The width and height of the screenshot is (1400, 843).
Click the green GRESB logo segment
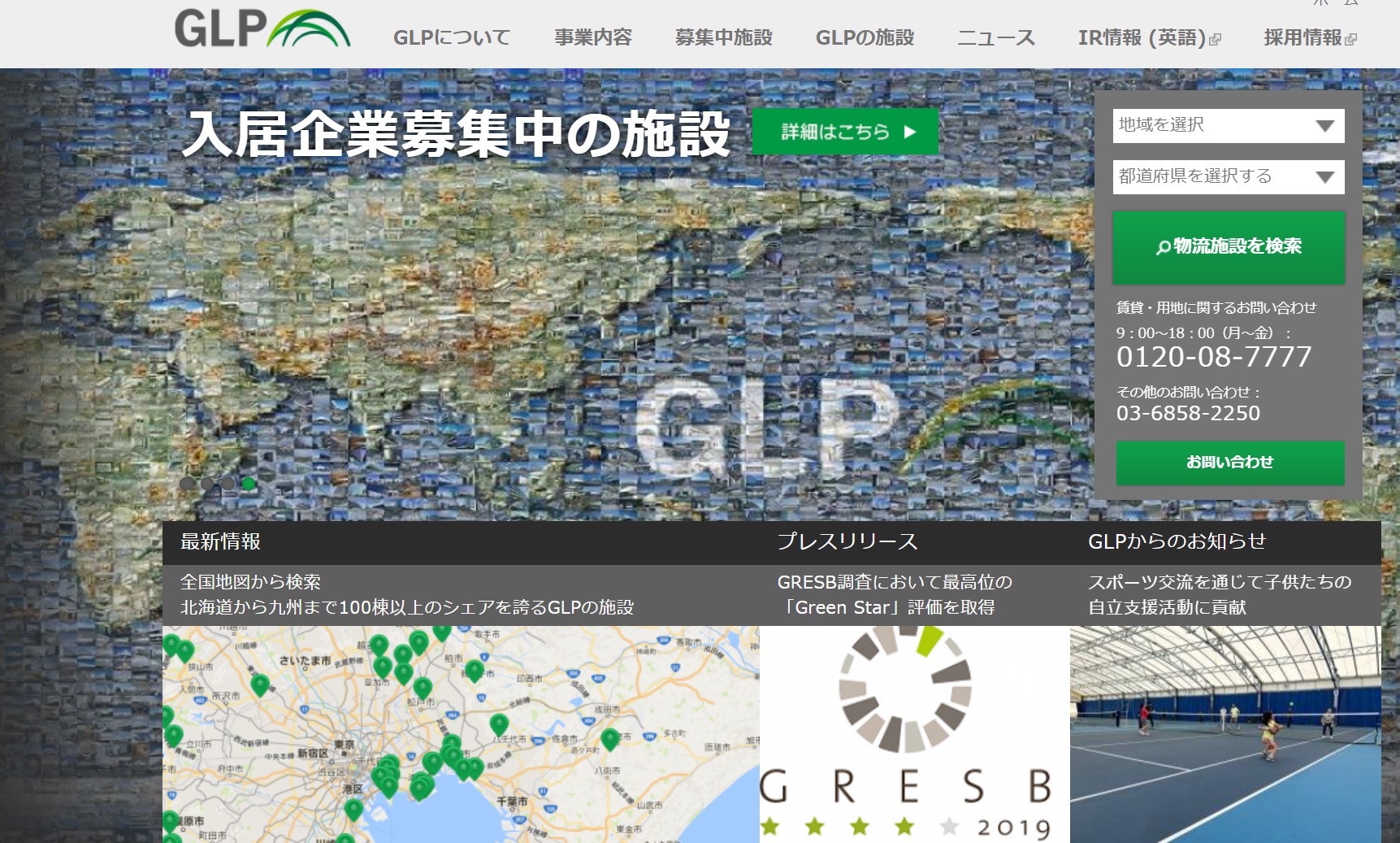click(x=928, y=640)
